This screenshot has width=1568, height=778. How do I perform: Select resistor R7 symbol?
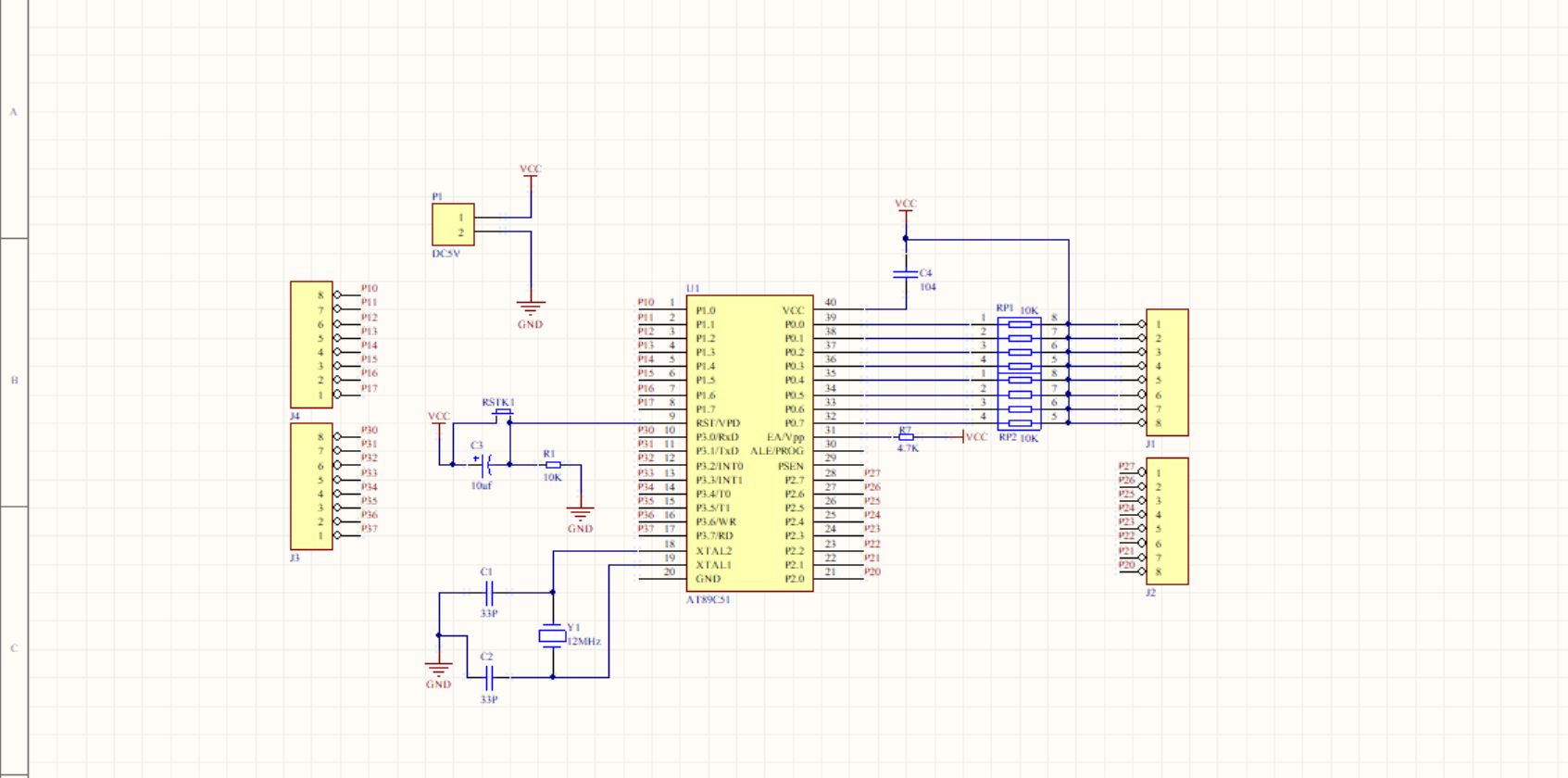tap(906, 437)
